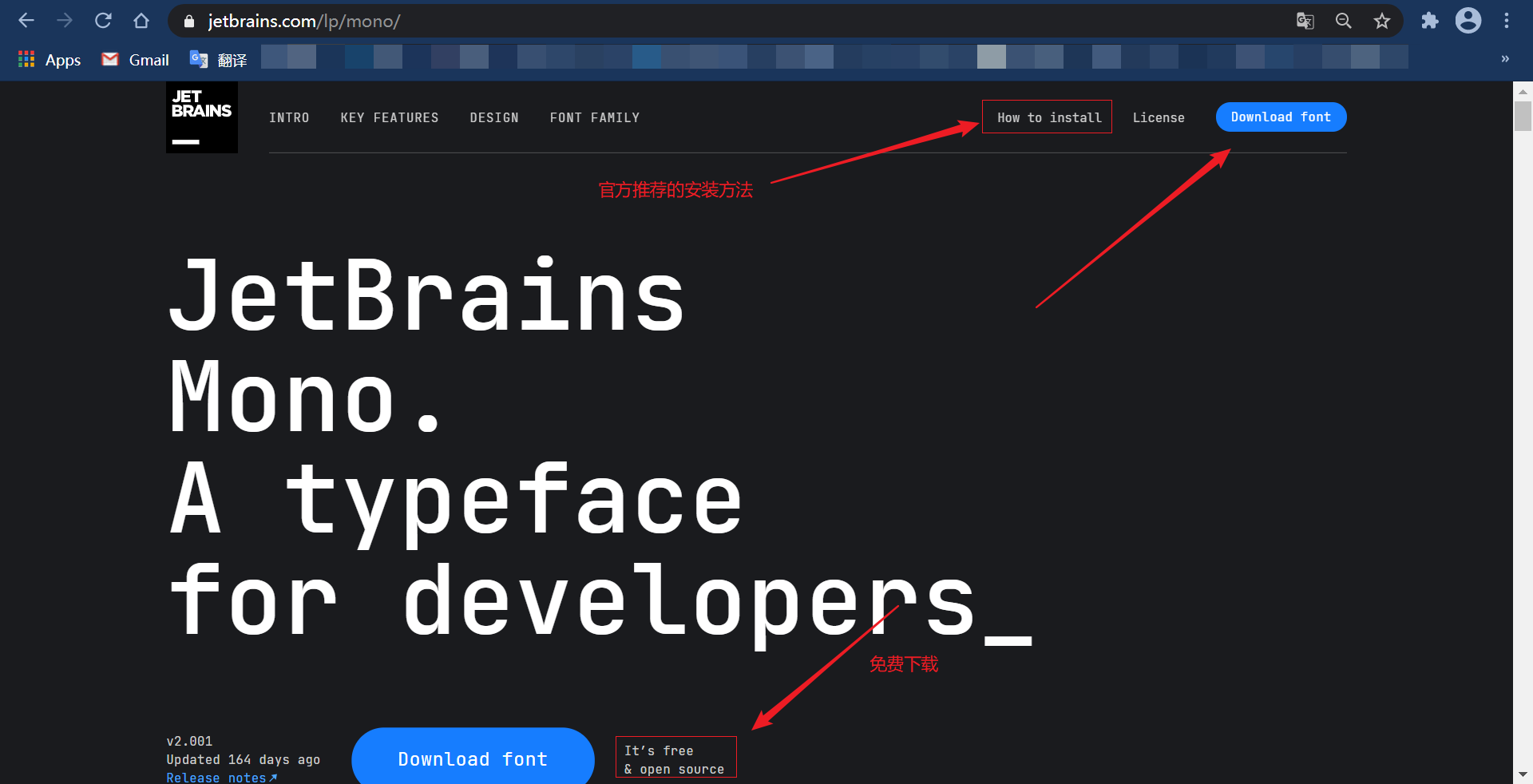This screenshot has width=1533, height=784.
Task: Open the user profile avatar
Action: click(1468, 21)
